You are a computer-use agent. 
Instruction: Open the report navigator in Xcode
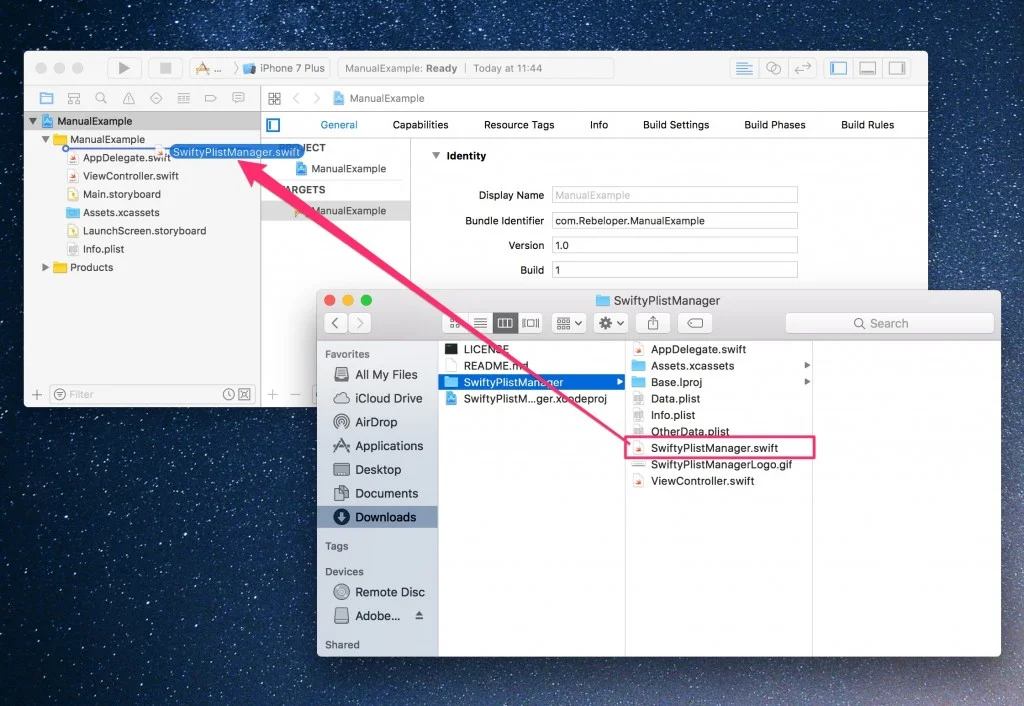238,98
